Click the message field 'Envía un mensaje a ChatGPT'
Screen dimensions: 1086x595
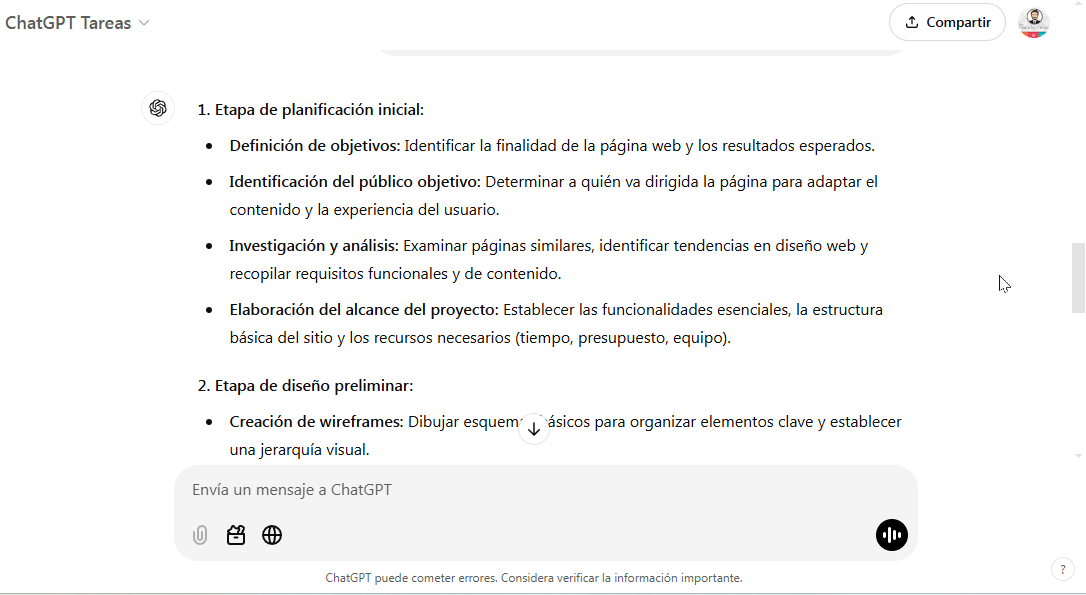coord(545,490)
